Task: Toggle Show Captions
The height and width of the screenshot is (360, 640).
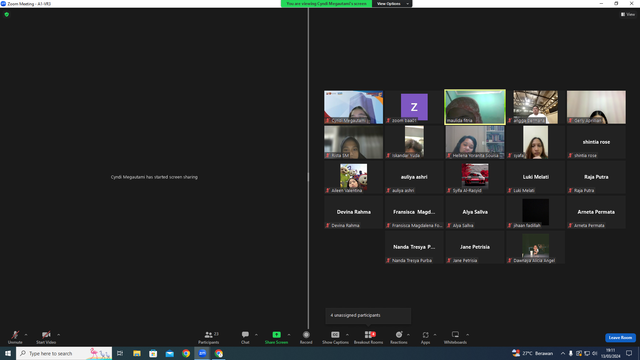Action: point(336,337)
